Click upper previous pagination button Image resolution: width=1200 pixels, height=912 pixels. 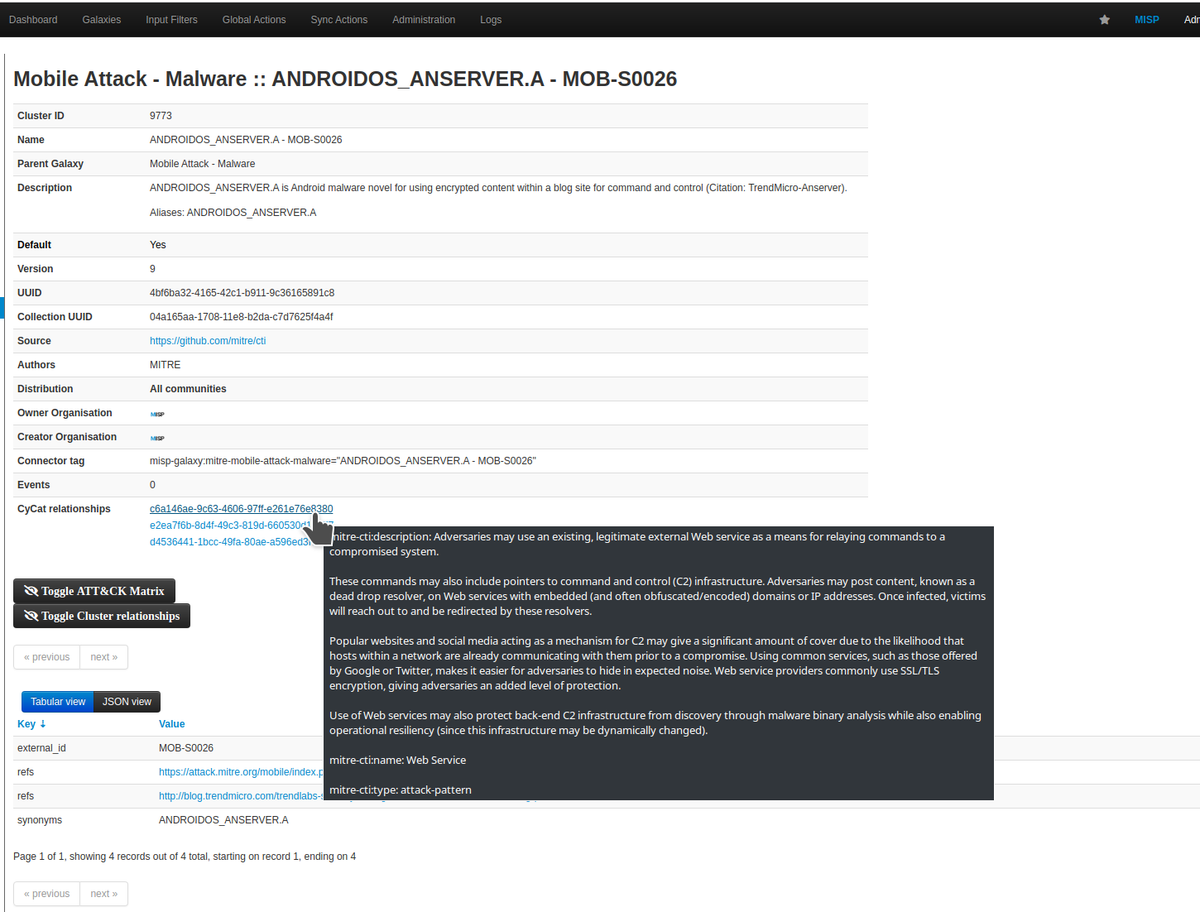(x=47, y=657)
